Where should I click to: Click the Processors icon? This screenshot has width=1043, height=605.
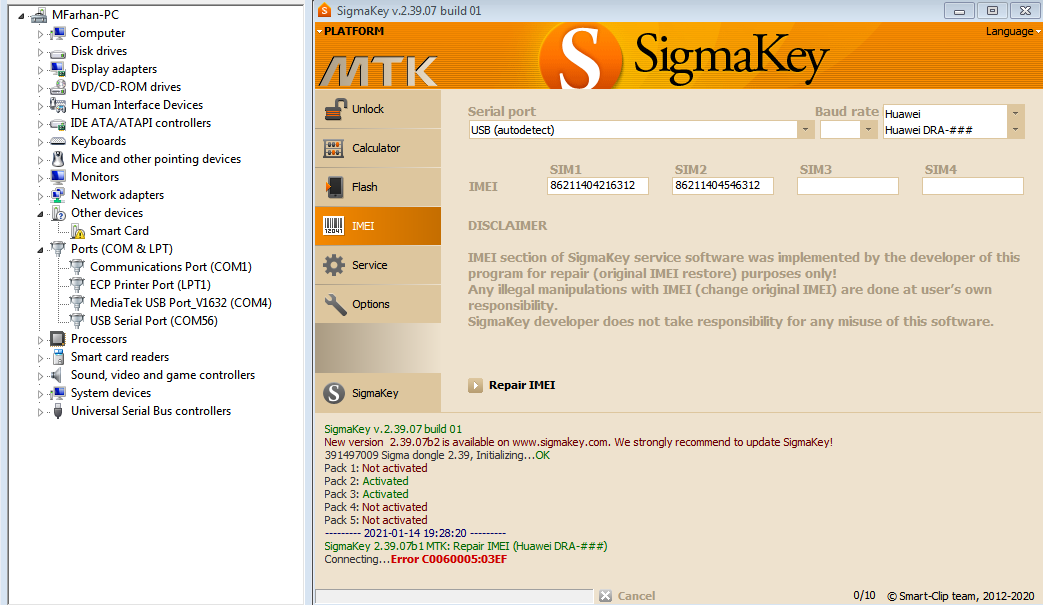(x=58, y=339)
